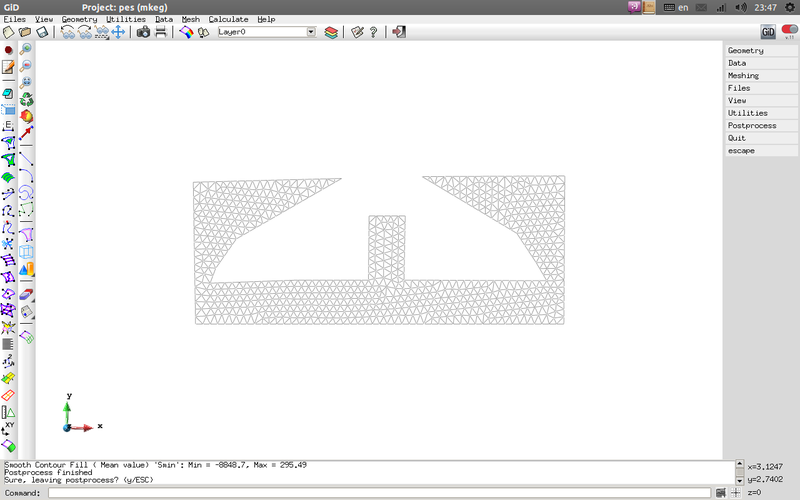Click the blue four-arrow Pan view icon
This screenshot has height=500, width=800.
pos(118,32)
